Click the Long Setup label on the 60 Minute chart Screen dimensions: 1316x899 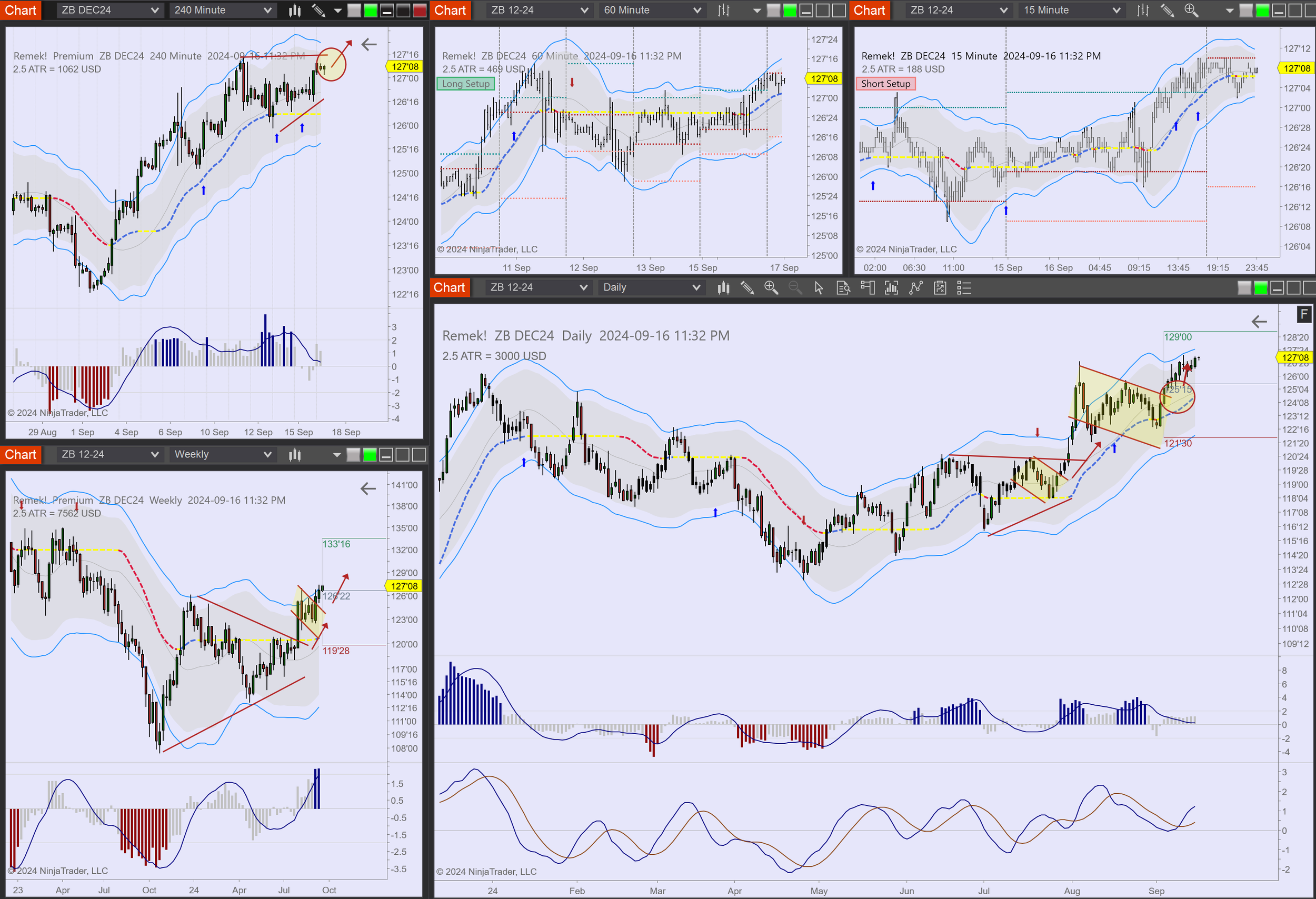tap(465, 83)
